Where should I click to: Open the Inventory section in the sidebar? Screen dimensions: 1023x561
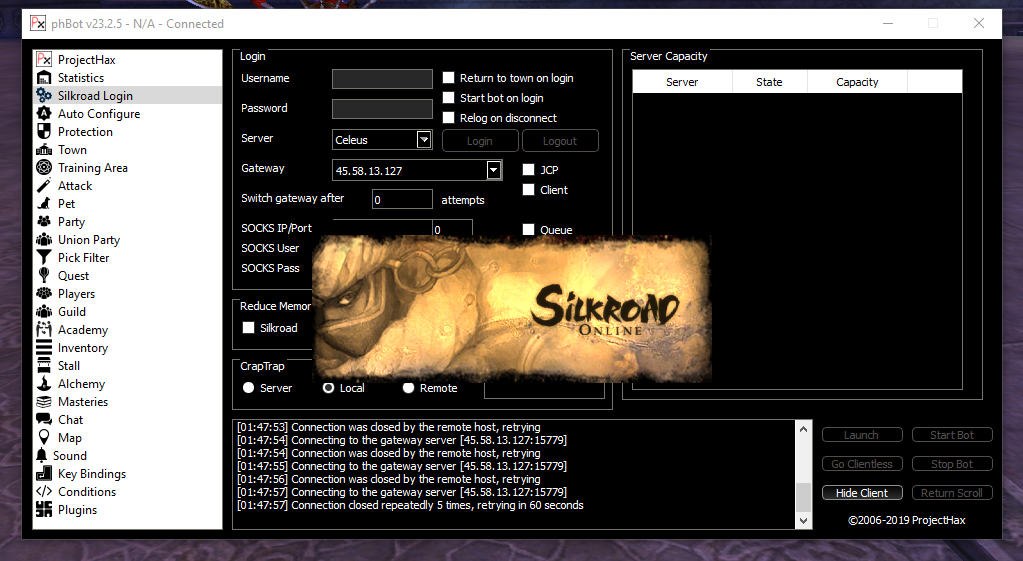click(x=82, y=348)
